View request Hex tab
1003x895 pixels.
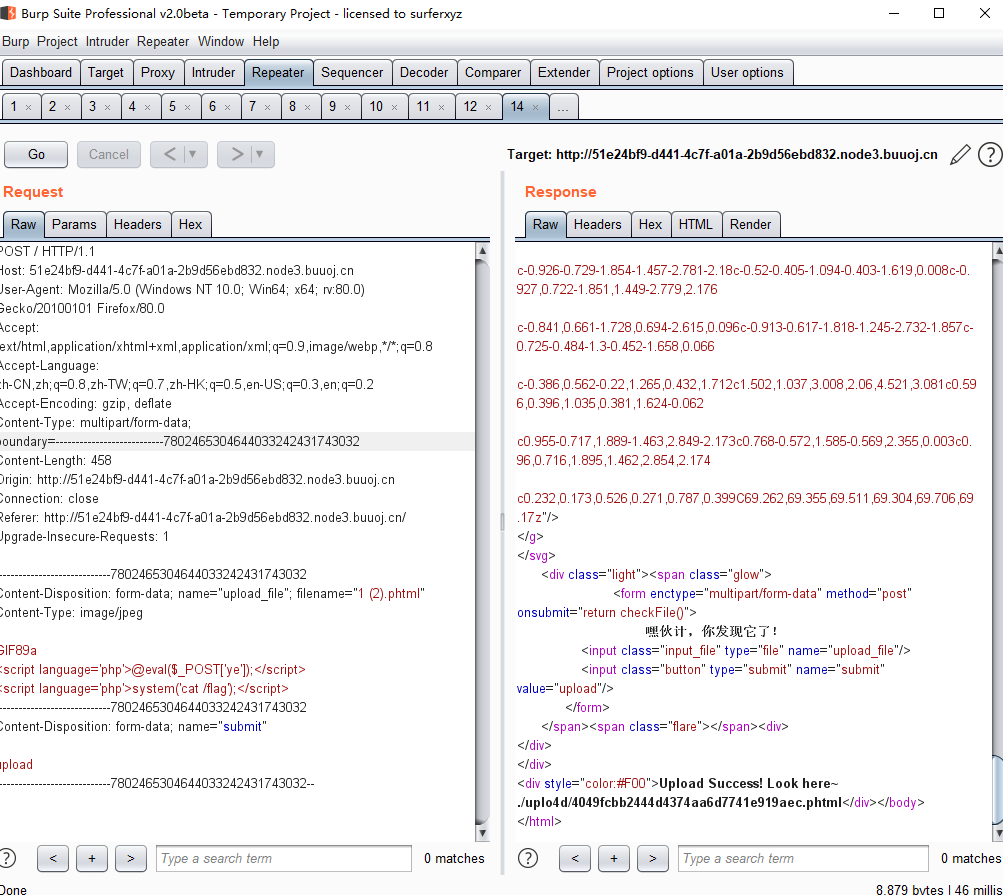click(x=190, y=225)
